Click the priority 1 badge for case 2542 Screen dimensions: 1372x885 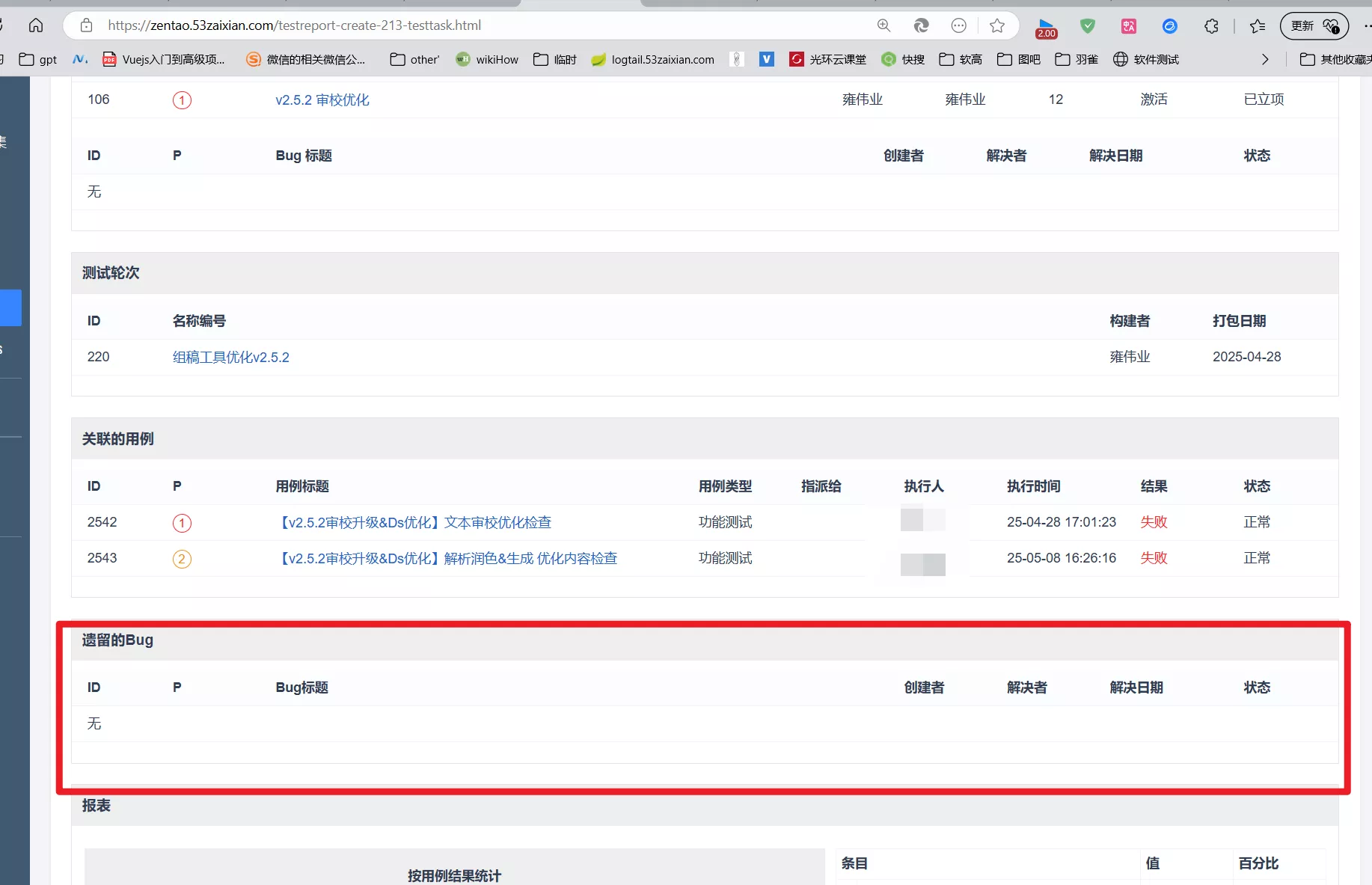182,523
